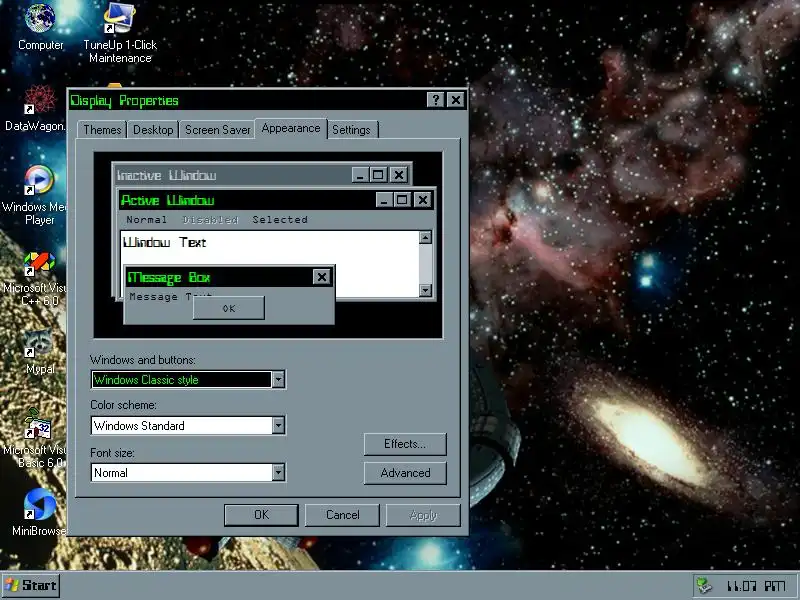The width and height of the screenshot is (800, 600).
Task: Click Inactive Window preview close icon
Action: point(399,175)
